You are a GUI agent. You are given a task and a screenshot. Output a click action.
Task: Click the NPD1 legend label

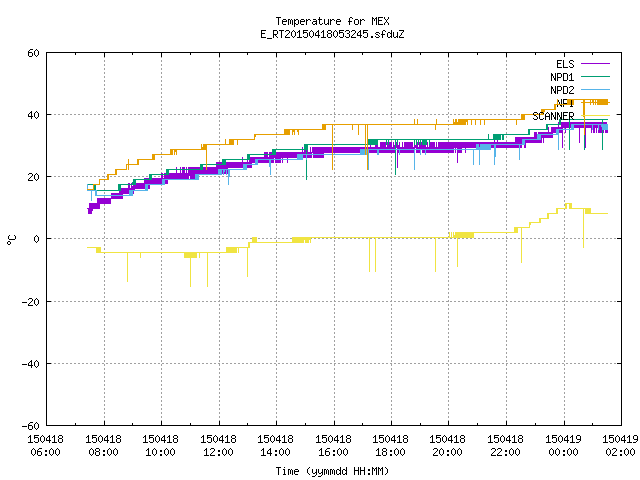562,77
